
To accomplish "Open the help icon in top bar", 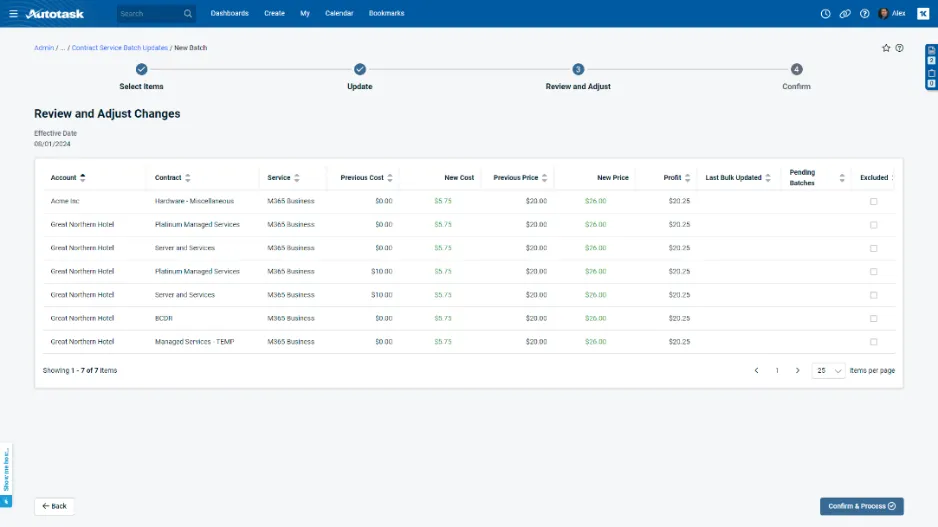I will 864,14.
